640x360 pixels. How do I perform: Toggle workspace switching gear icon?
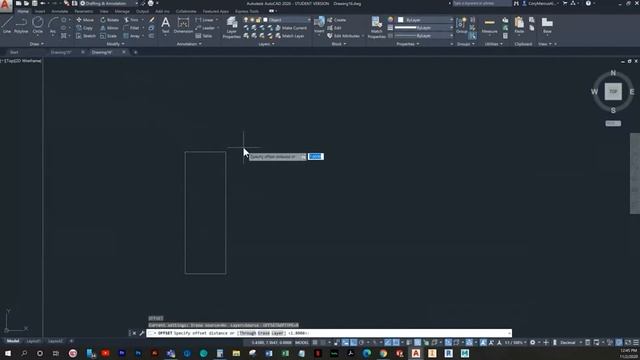tap(533, 342)
